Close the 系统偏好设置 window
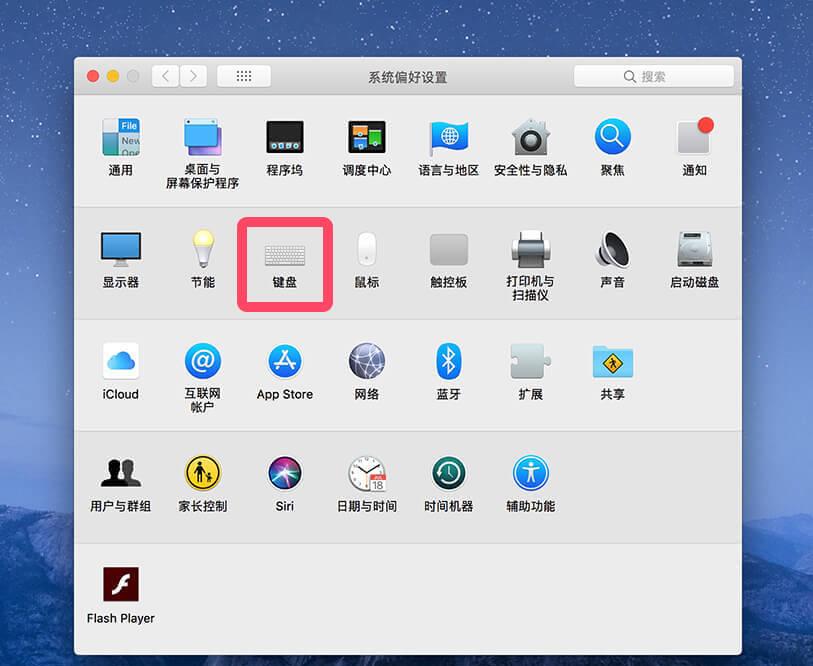The height and width of the screenshot is (666, 813). point(93,77)
